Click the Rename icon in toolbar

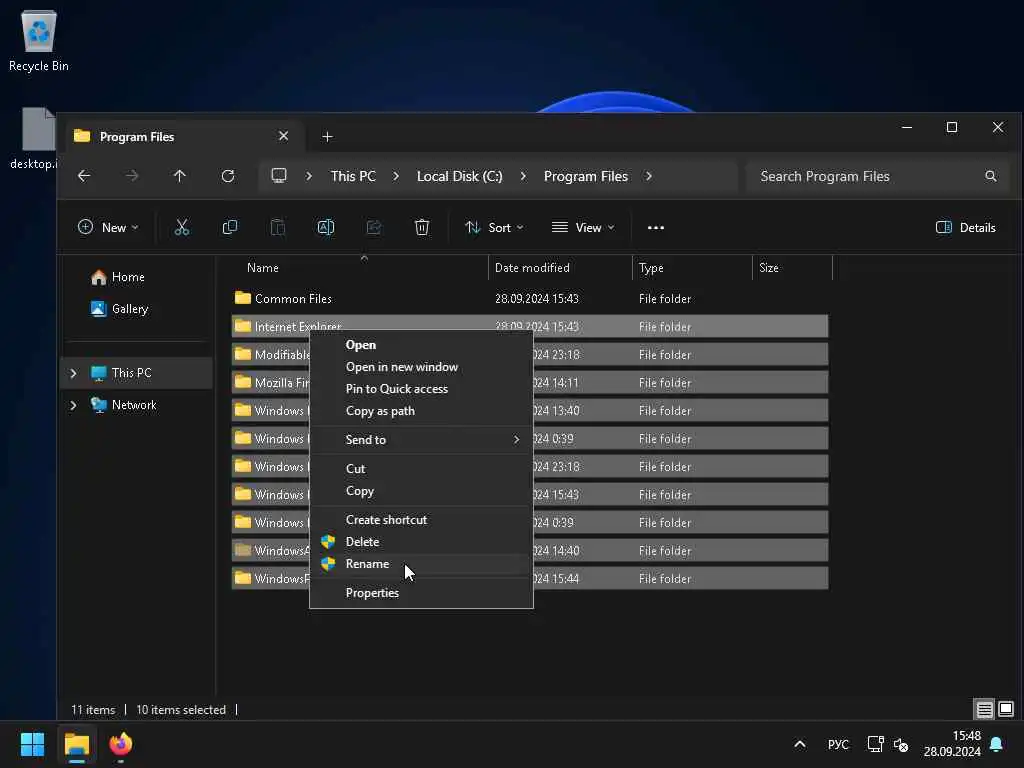click(326, 227)
